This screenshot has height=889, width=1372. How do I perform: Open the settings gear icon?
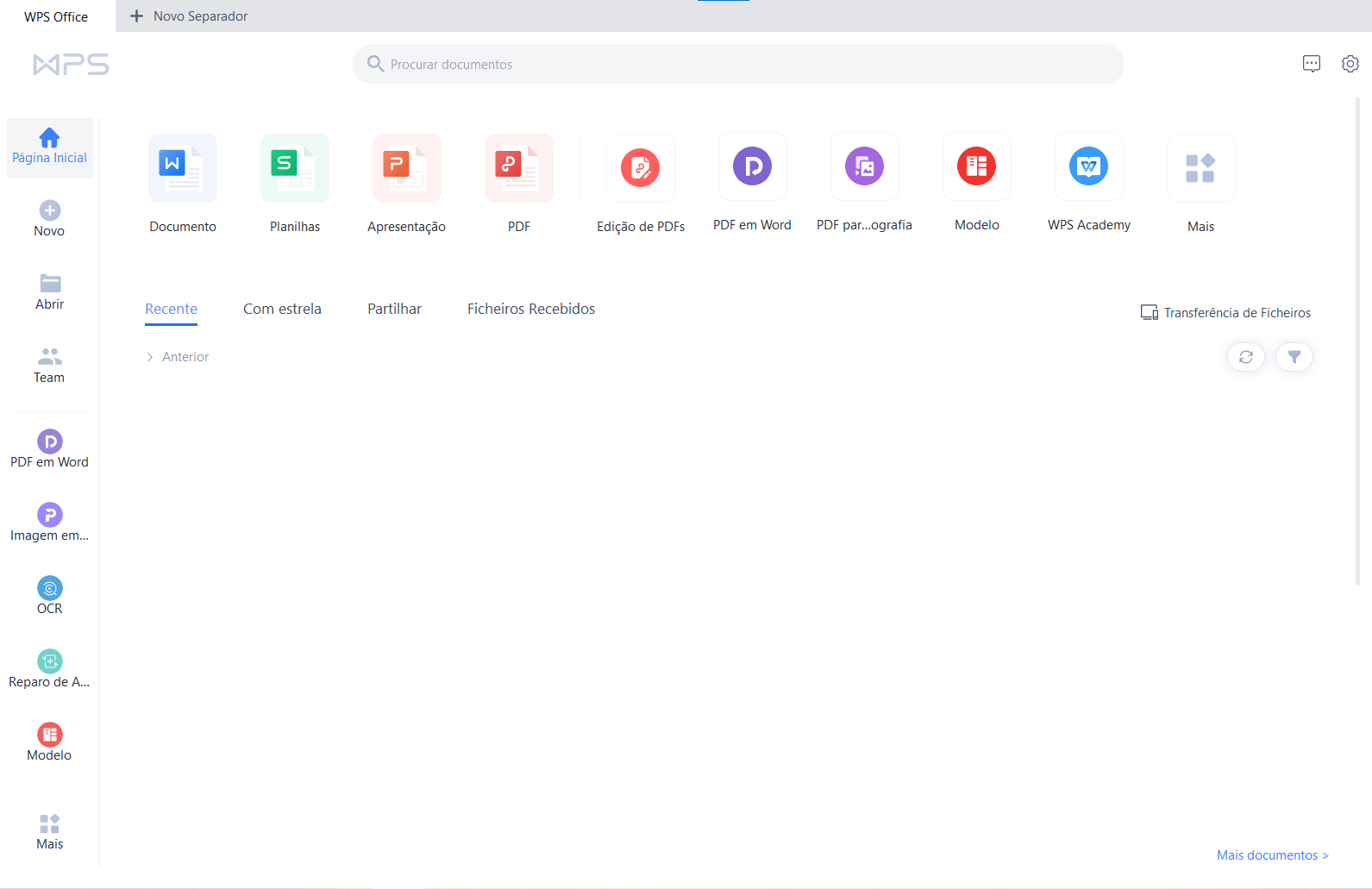(1350, 64)
